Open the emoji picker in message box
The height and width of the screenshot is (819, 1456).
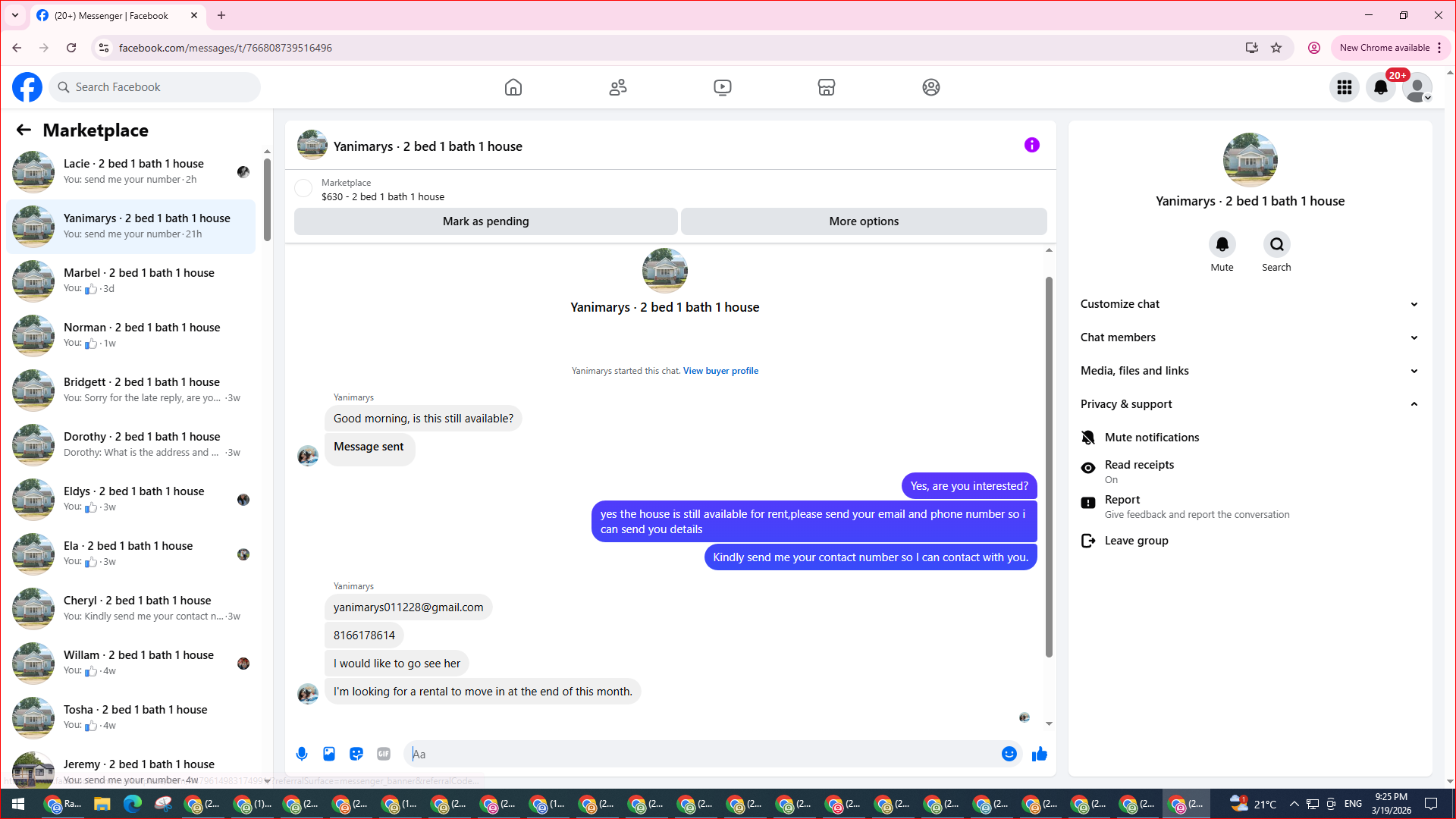click(1009, 754)
